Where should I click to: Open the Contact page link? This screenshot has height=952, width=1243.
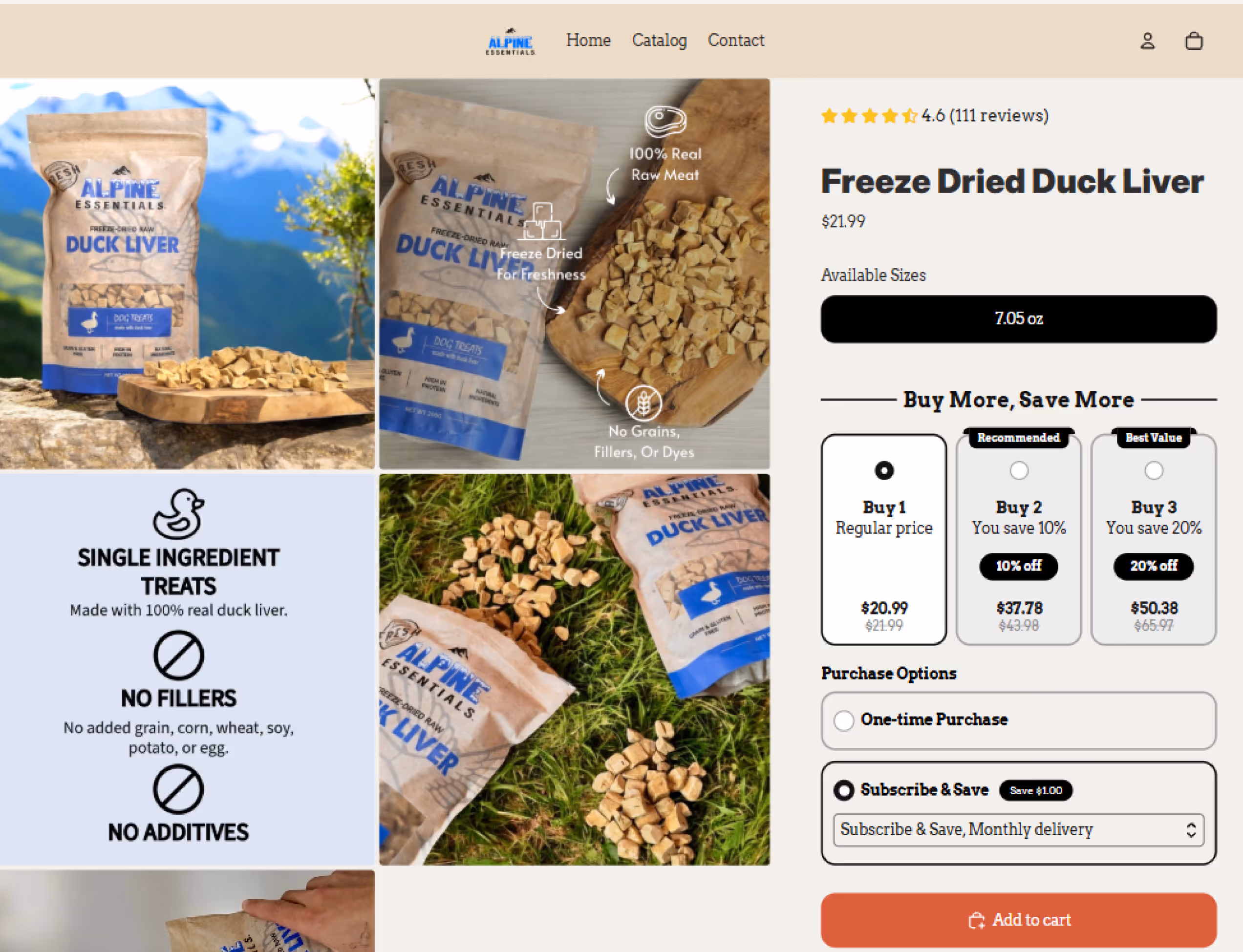(x=736, y=40)
